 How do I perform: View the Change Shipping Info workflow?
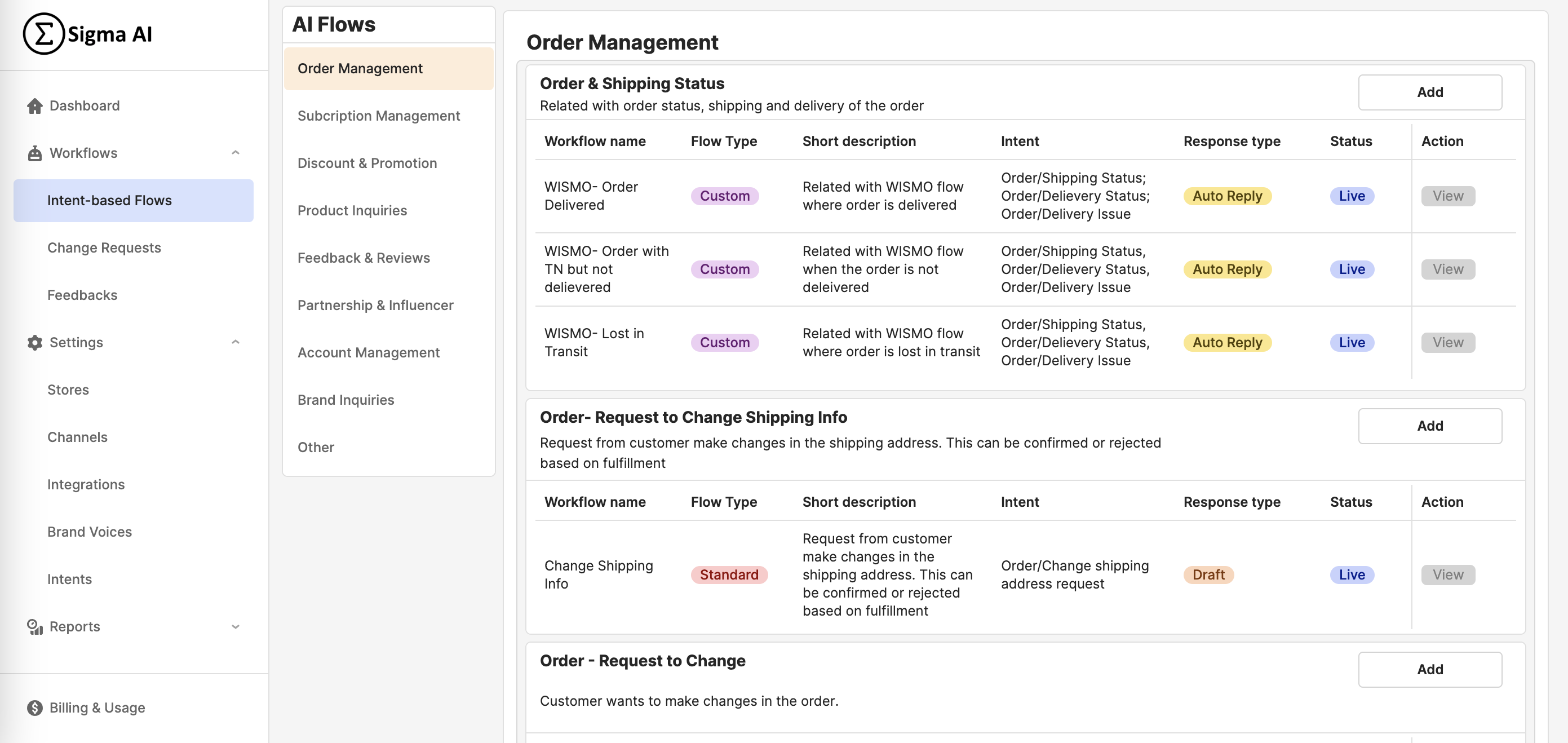tap(1447, 575)
